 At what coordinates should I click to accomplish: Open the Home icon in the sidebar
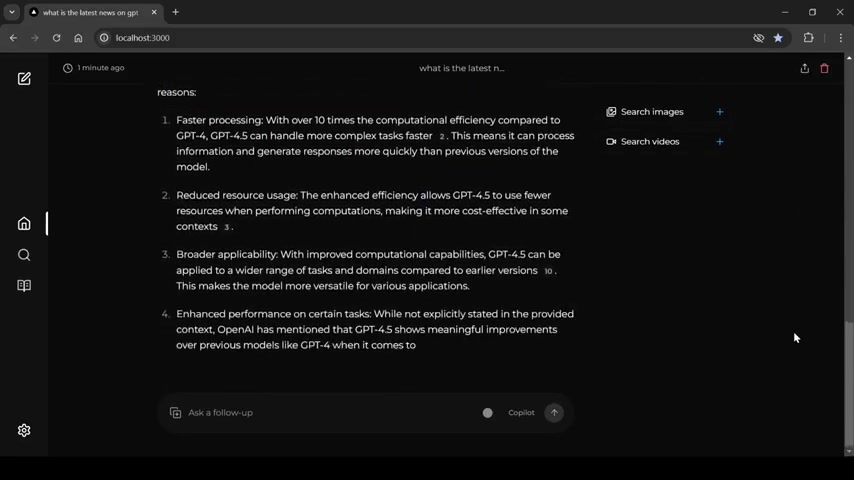[x=24, y=223]
